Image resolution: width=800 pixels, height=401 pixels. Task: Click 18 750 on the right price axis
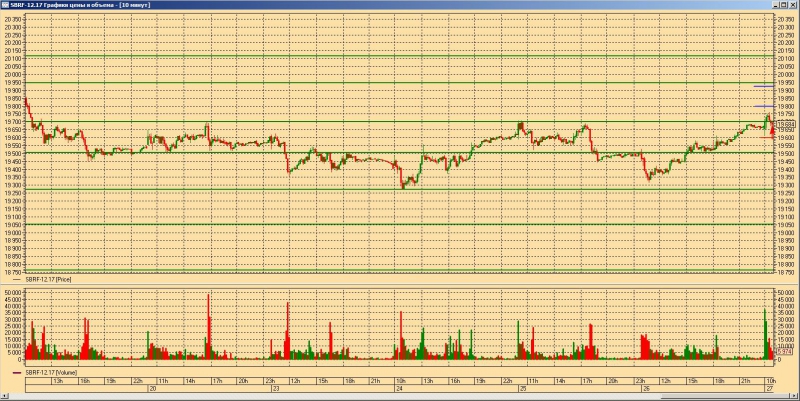785,272
